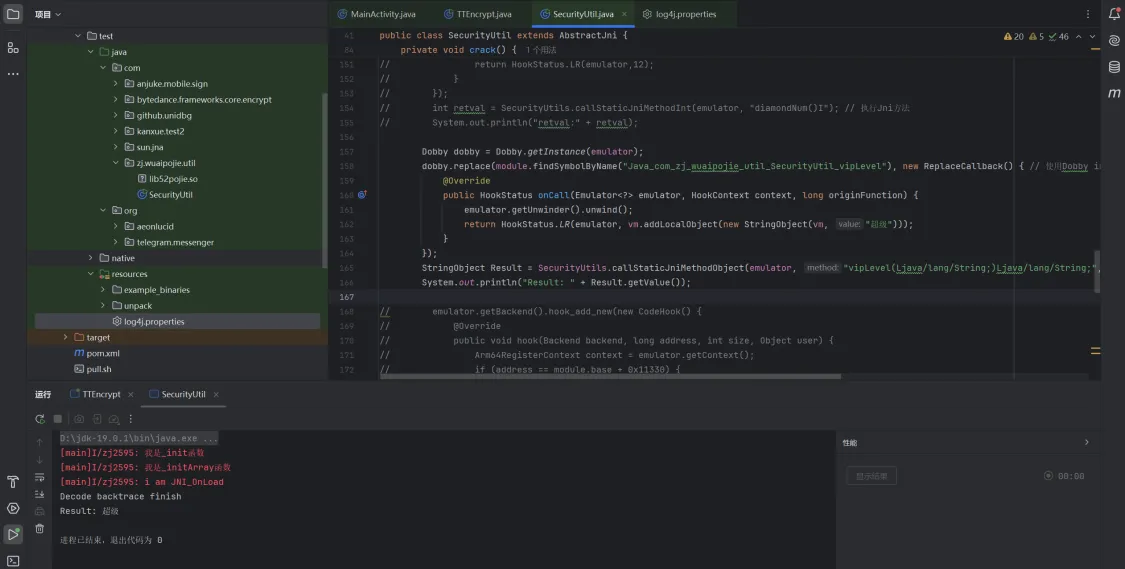Rerun the SecurityUtil program
Image resolution: width=1125 pixels, height=569 pixels.
click(x=40, y=419)
